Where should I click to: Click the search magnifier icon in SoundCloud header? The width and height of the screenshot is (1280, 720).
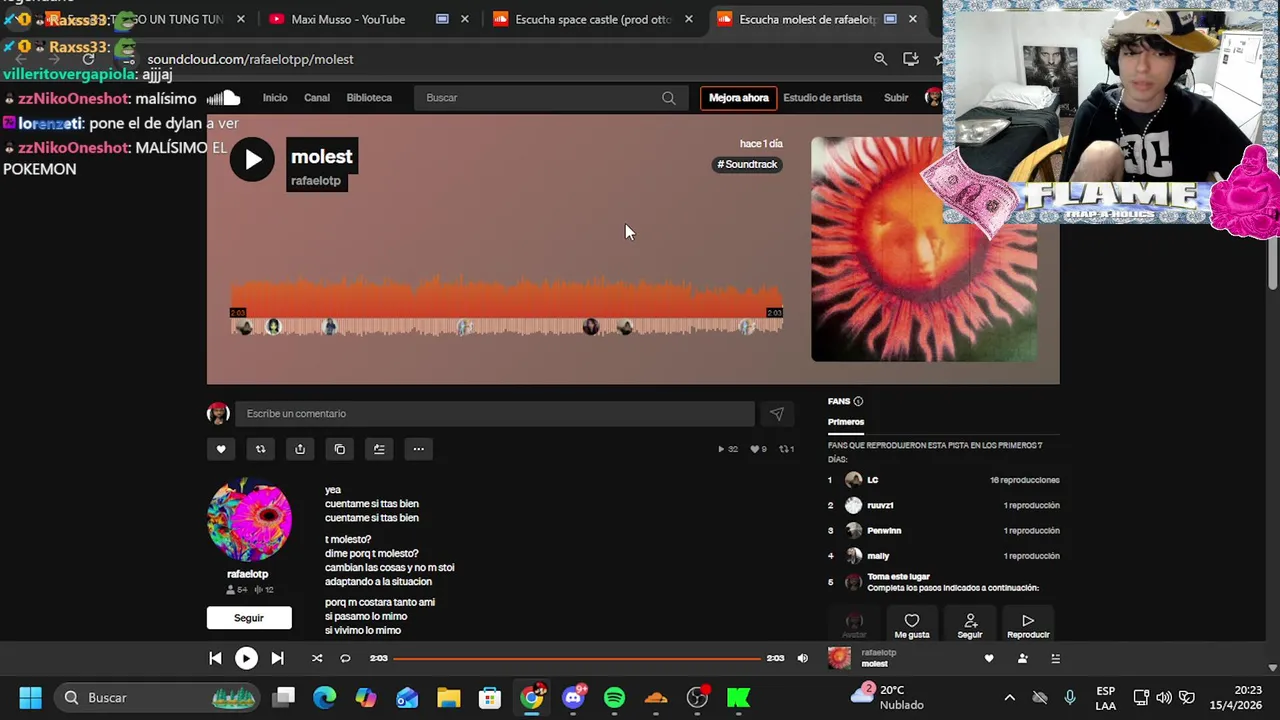point(669,98)
